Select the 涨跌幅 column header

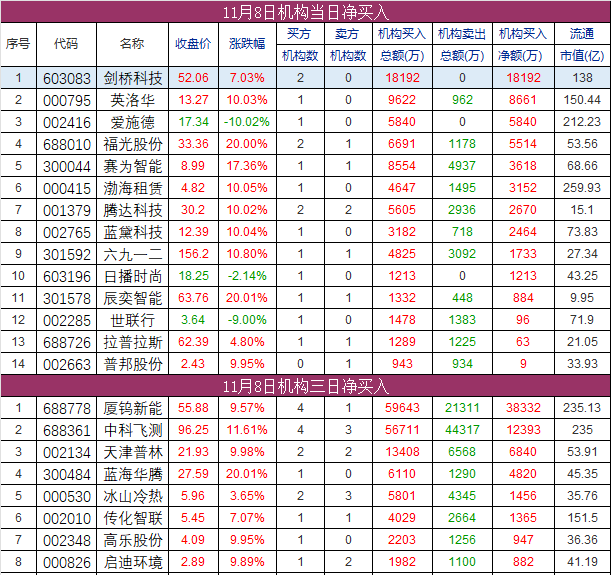(247, 44)
